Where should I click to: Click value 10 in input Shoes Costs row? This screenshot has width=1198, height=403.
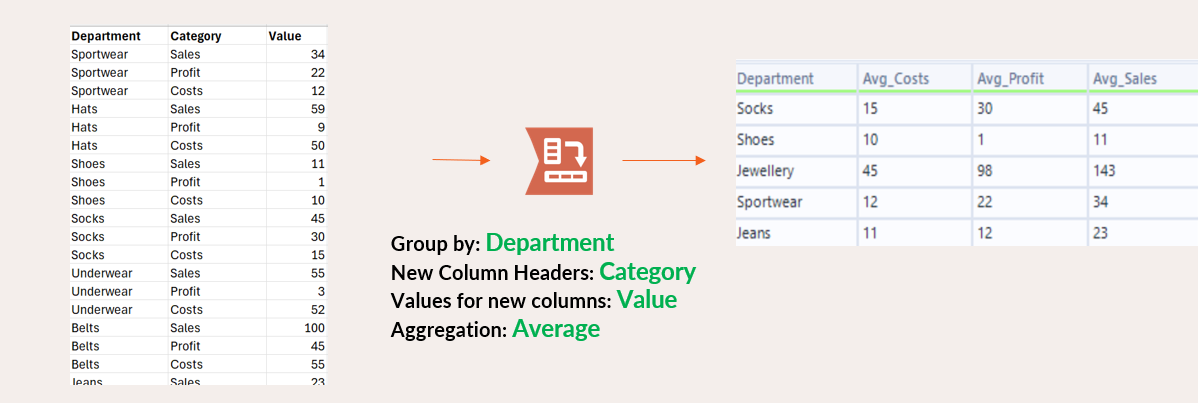[318, 200]
